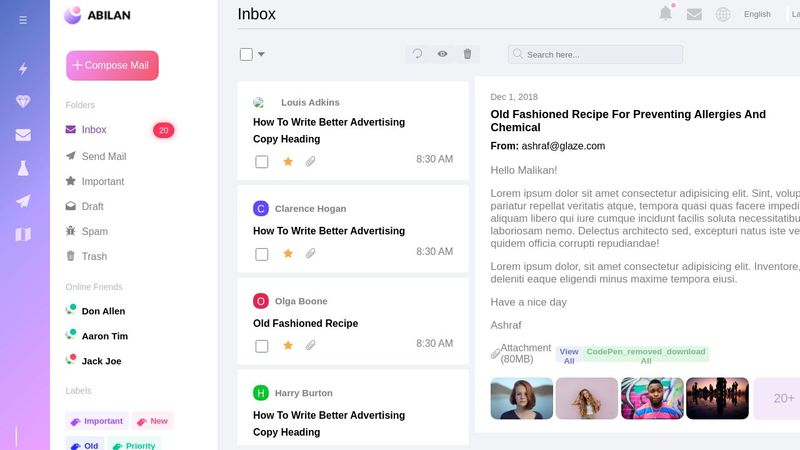Click the hamburger menu icon
This screenshot has width=800, height=450.
23,20
